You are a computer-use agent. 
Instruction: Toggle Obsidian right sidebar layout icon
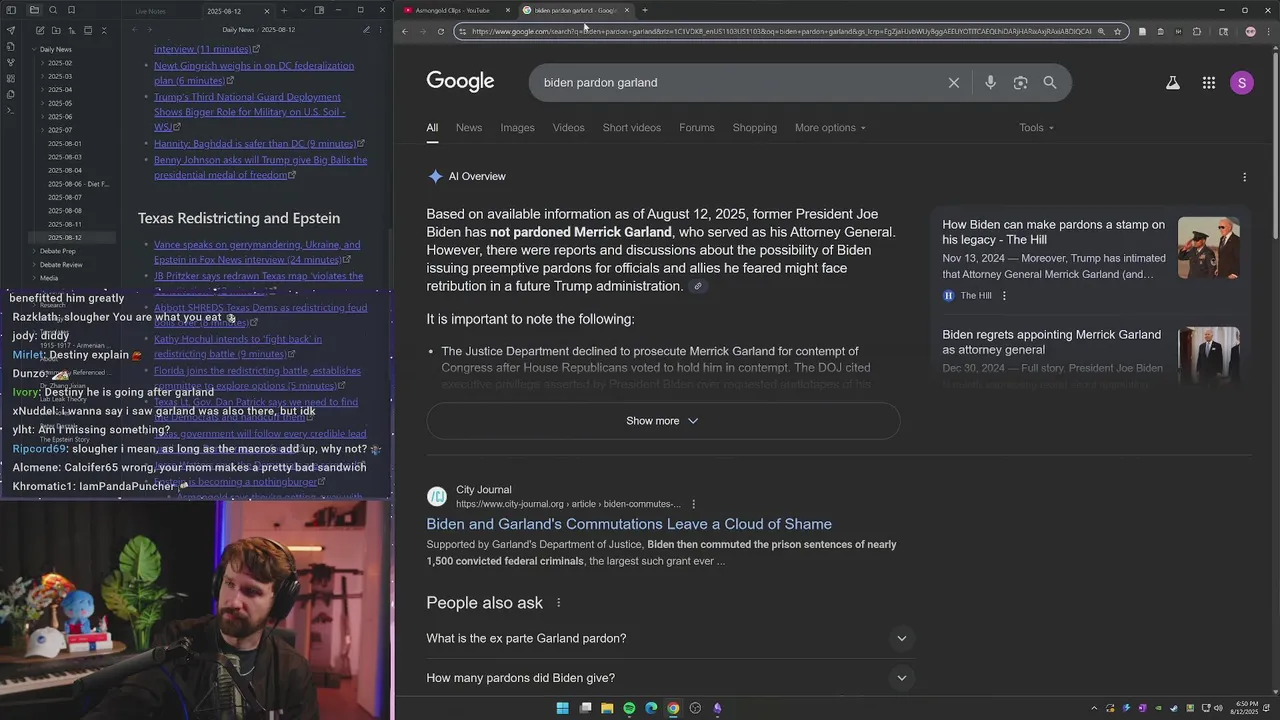[x=319, y=10]
